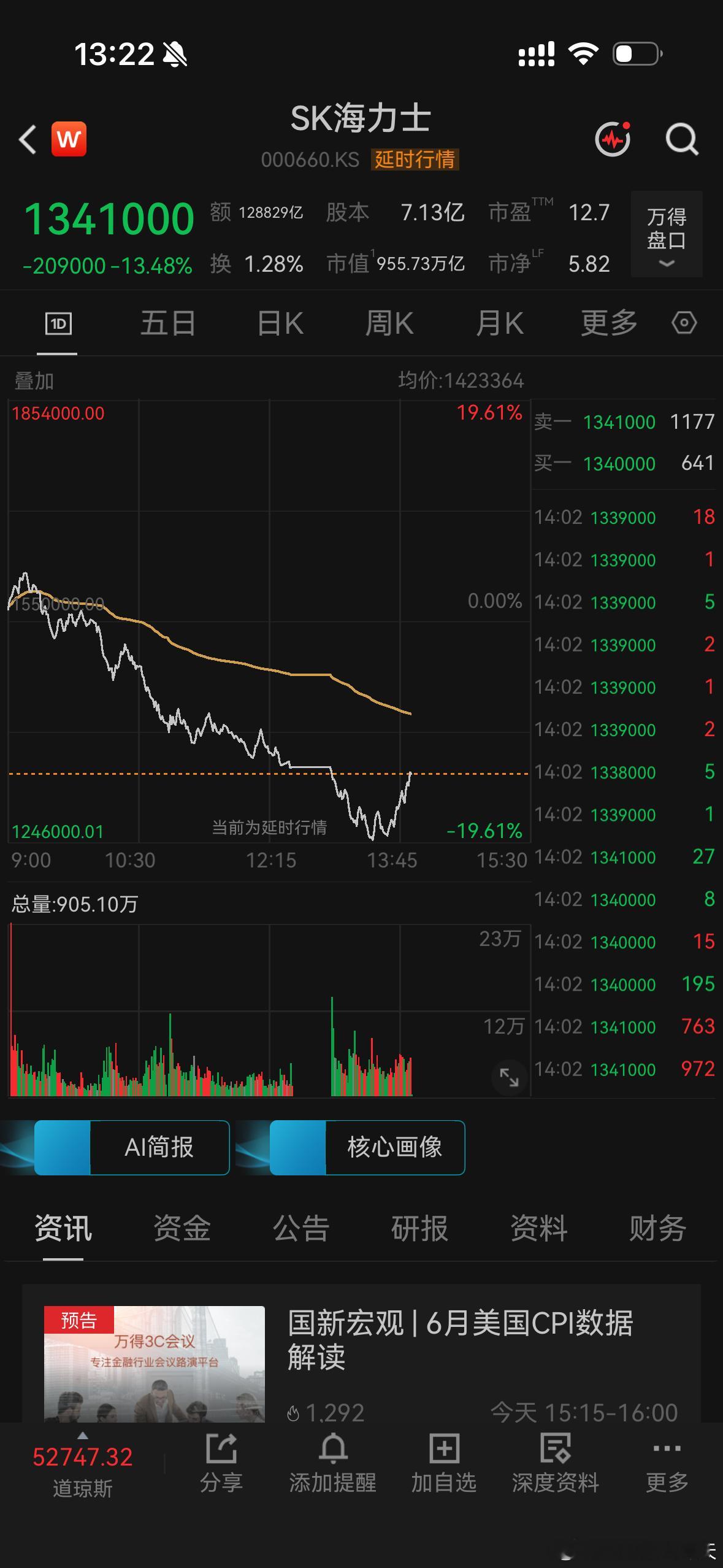Tap the add reminder bell icon
Image resolution: width=723 pixels, height=1568 pixels.
[333, 1448]
